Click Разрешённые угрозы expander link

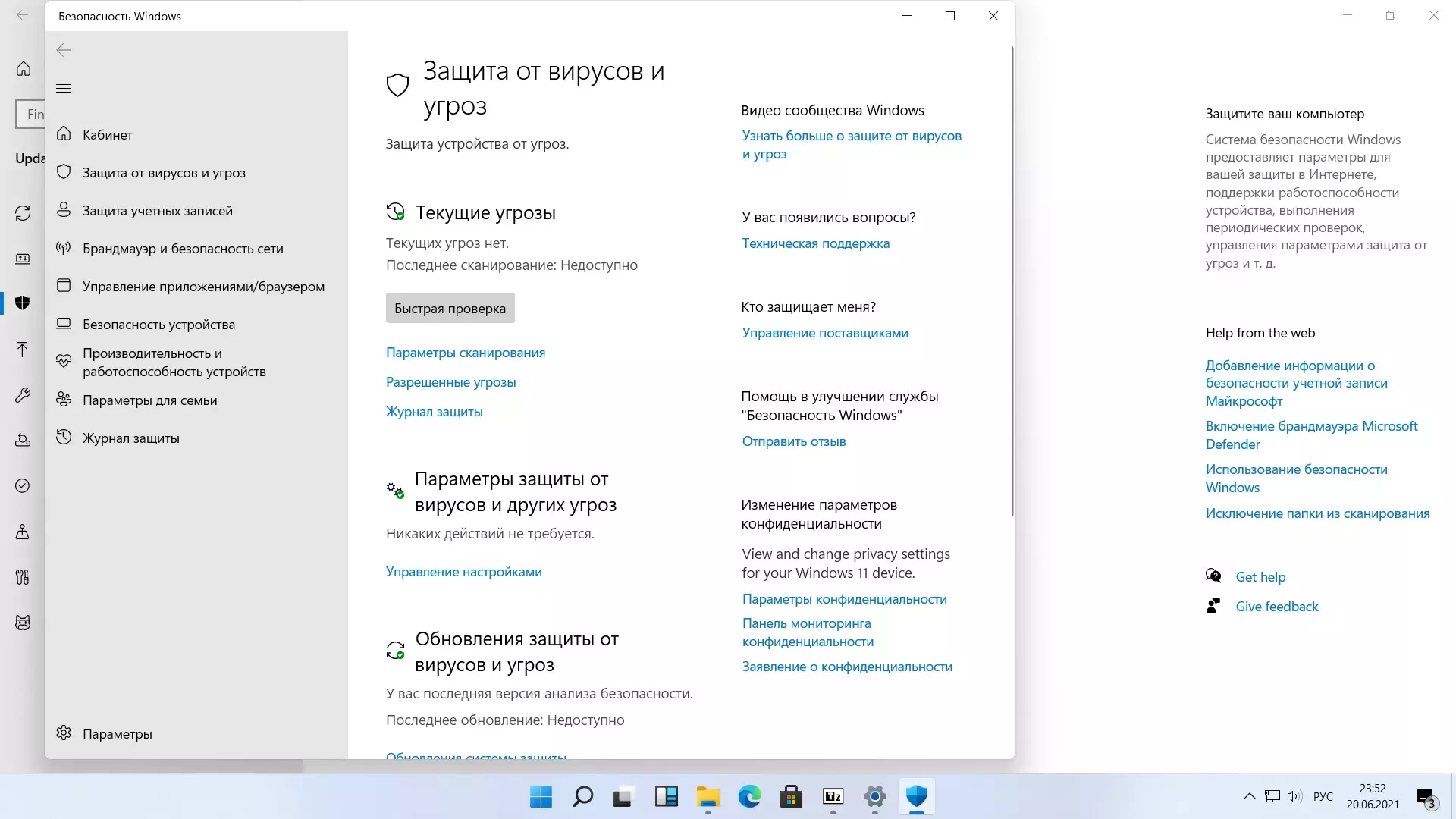(451, 381)
